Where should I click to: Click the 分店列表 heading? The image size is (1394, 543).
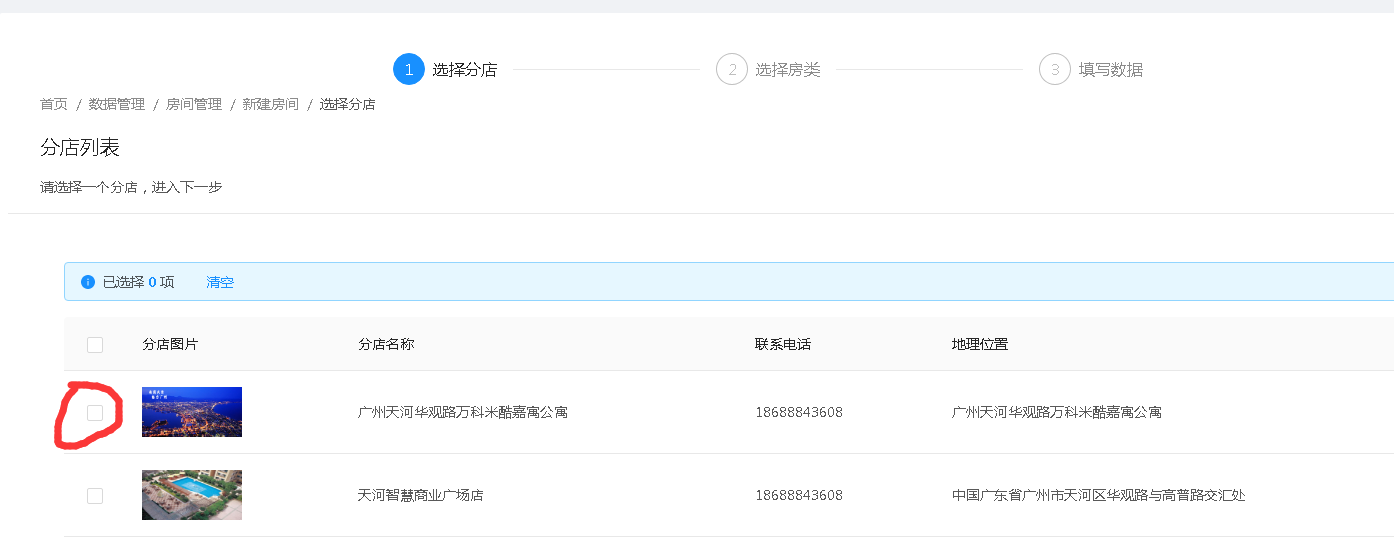[x=80, y=148]
